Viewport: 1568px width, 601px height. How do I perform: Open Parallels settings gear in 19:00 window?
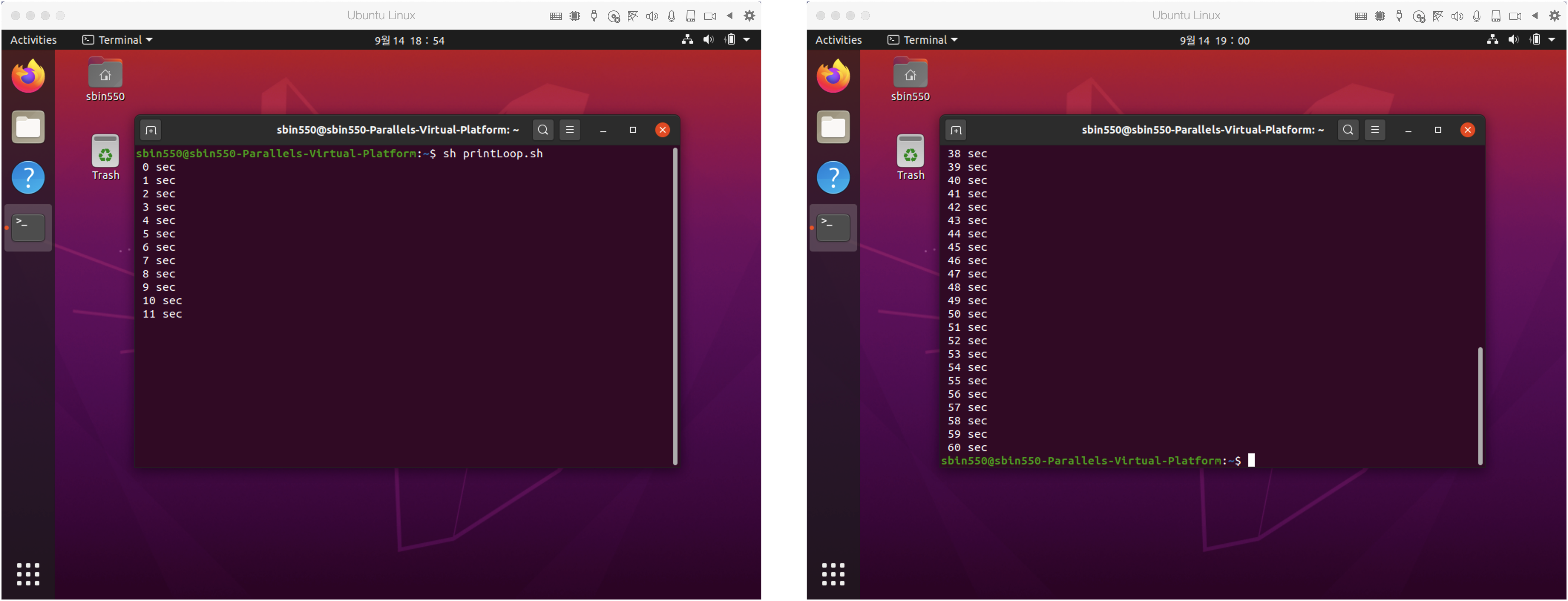click(1555, 16)
